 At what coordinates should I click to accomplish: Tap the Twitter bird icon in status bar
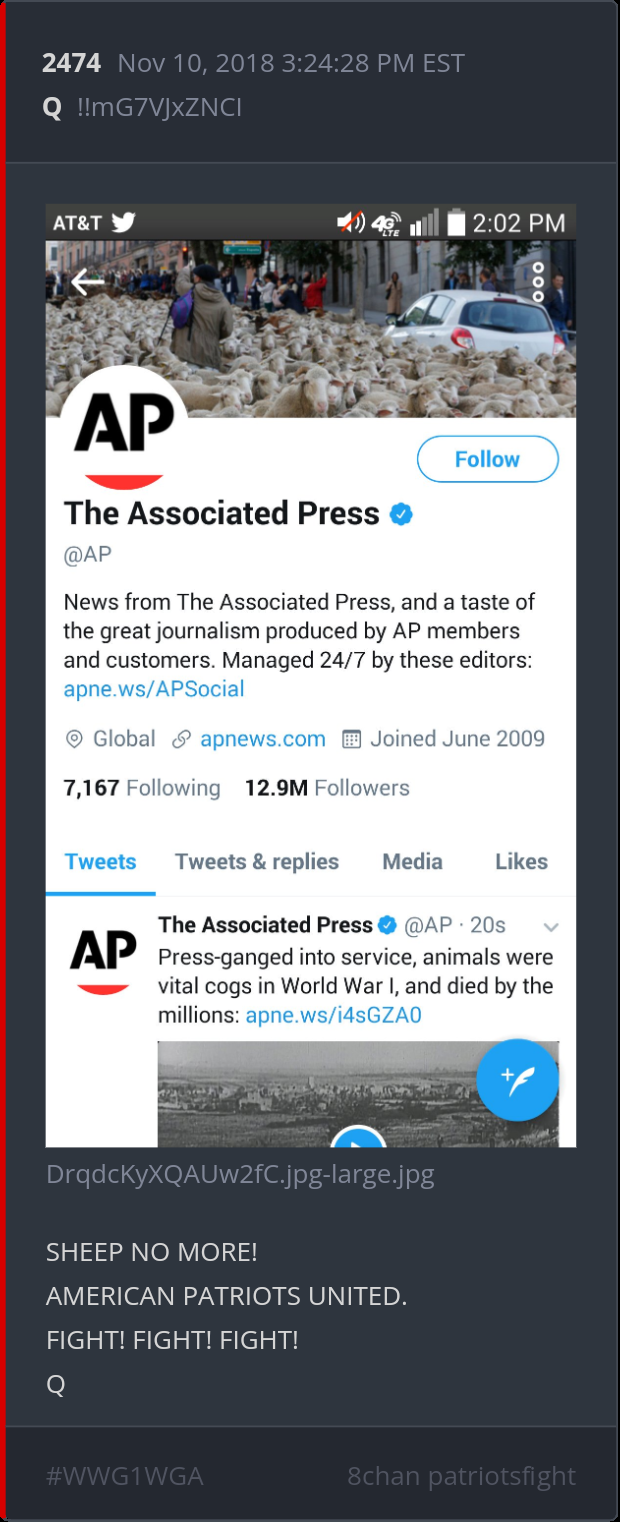[x=123, y=222]
